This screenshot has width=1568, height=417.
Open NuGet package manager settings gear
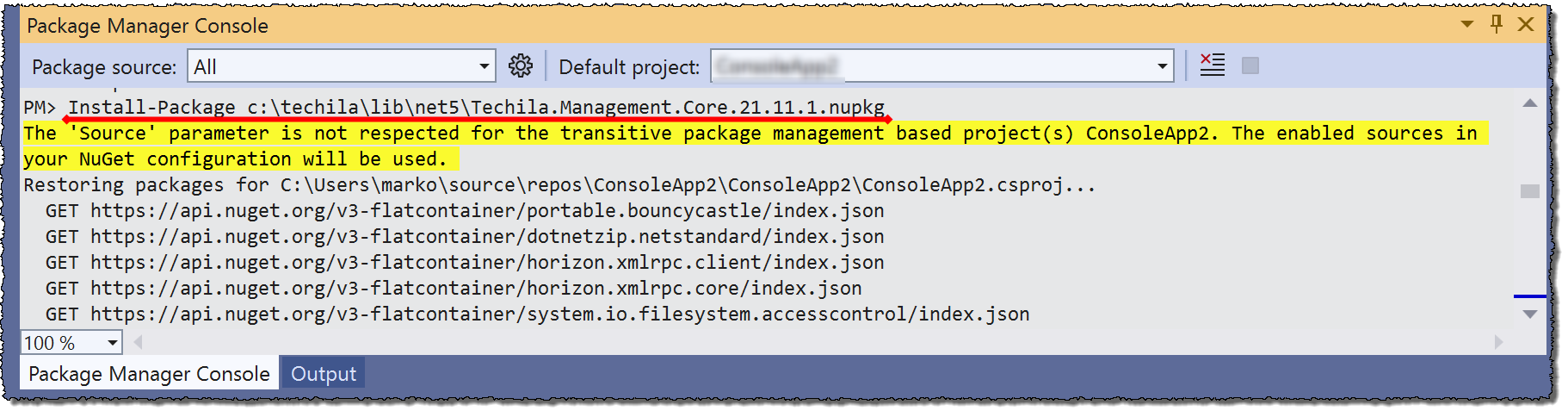coord(521,65)
